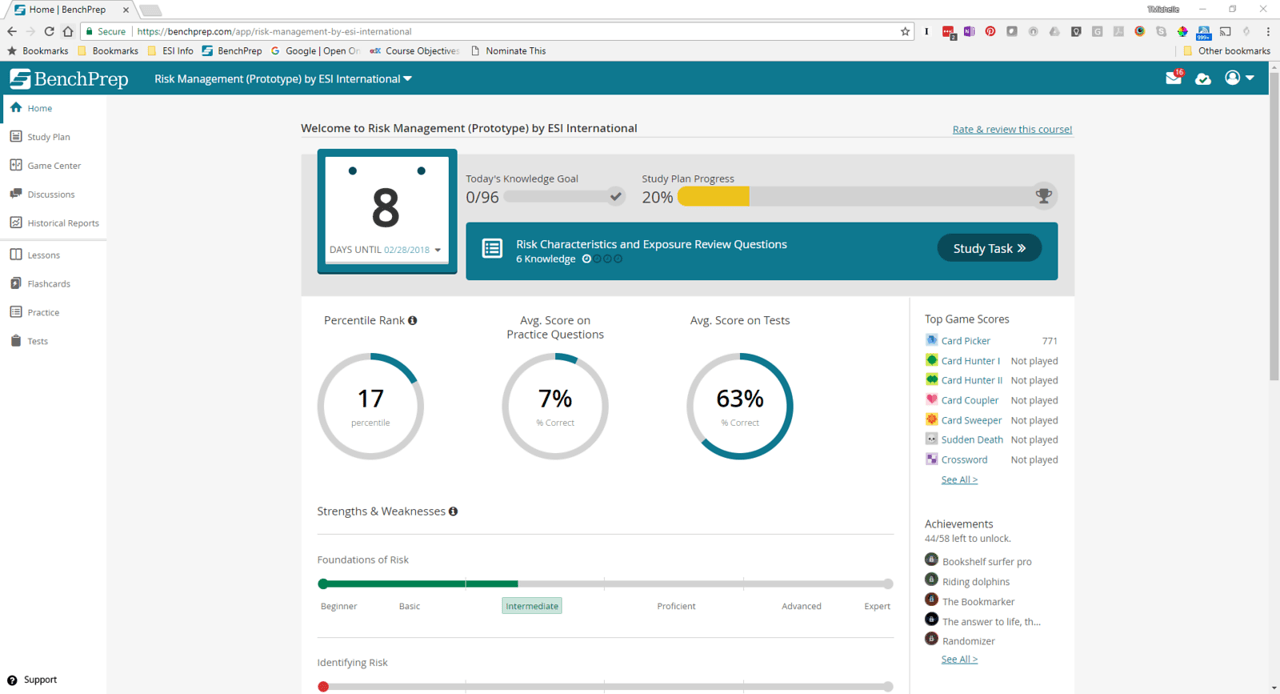This screenshot has height=694, width=1280.
Task: Click See All under Achievements
Action: [x=959, y=659]
